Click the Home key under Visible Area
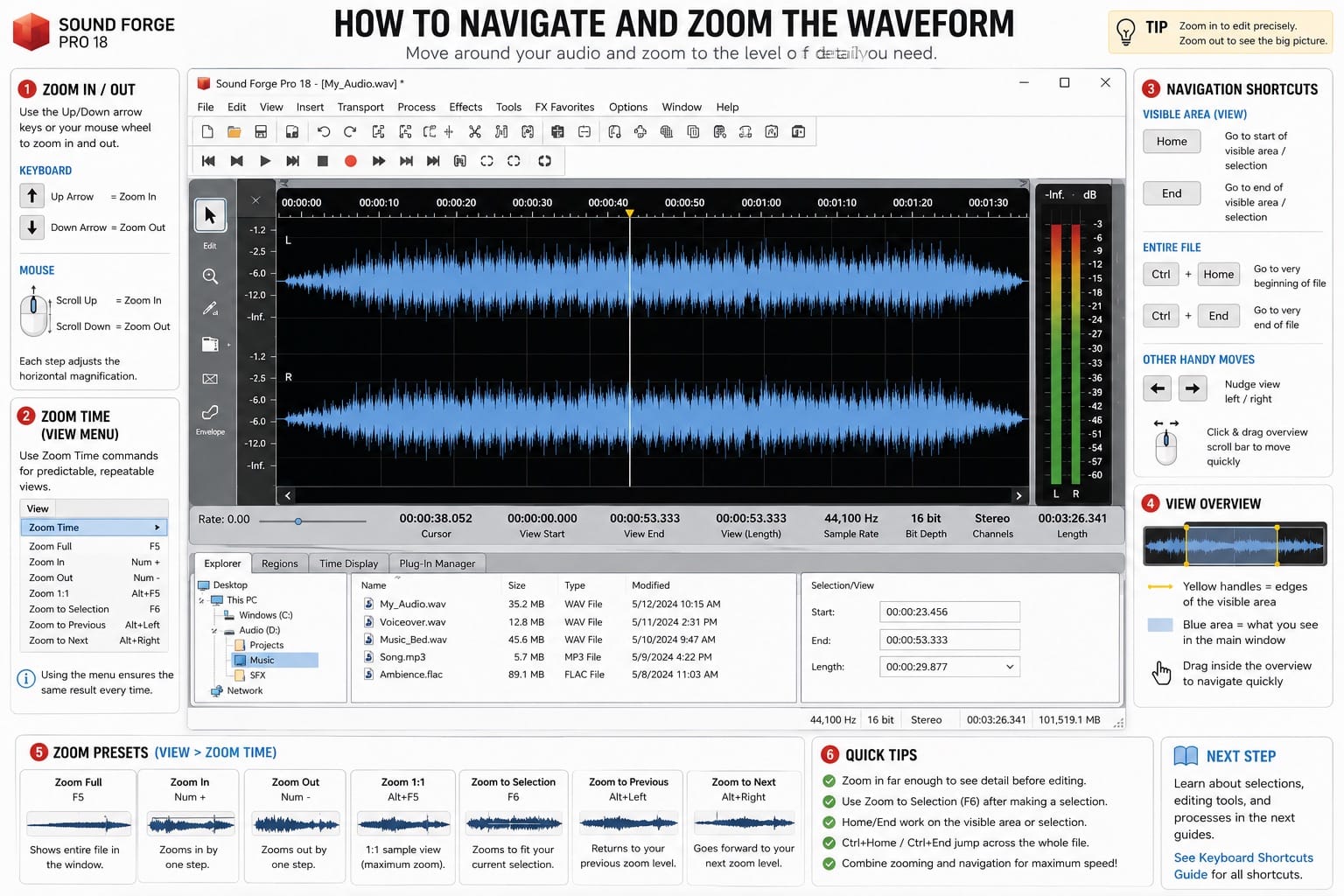Viewport: 1344px width, 896px height. [x=1172, y=142]
